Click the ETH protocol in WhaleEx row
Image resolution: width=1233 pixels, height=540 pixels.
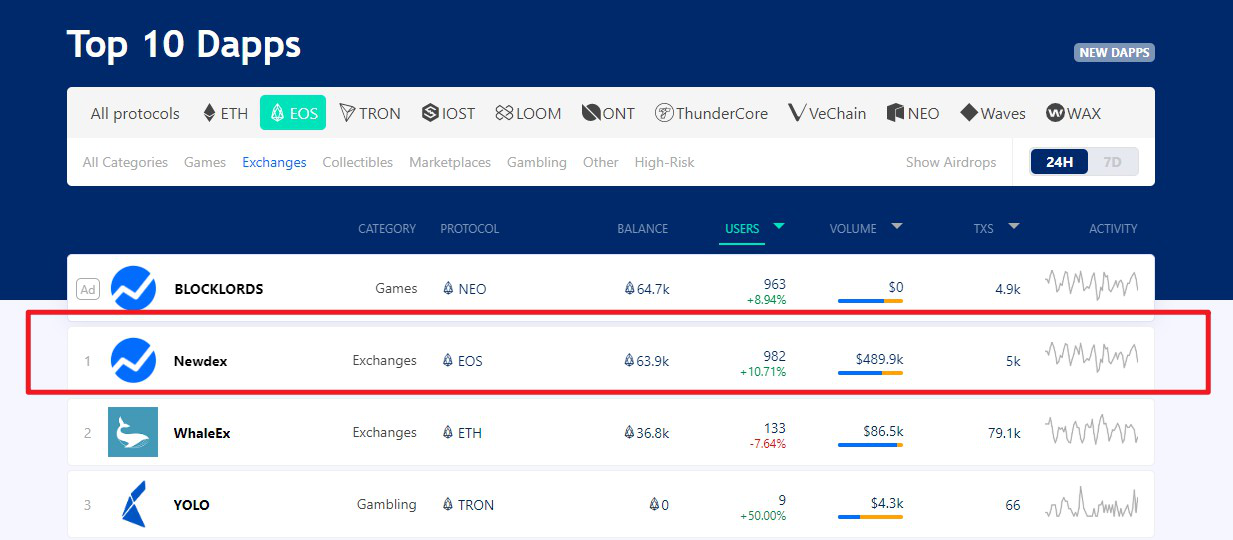pos(463,433)
